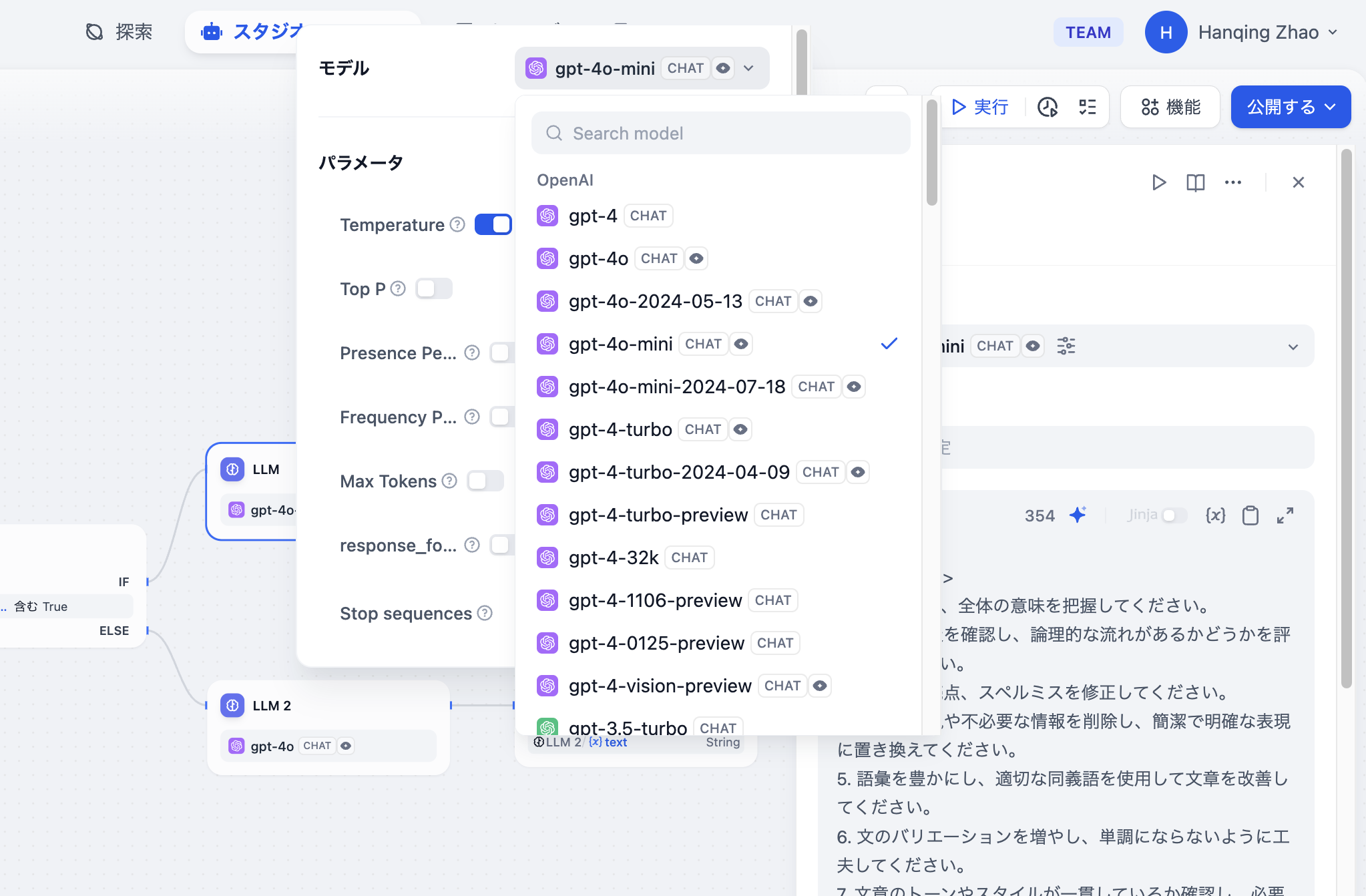Open the run history clock icon
Image resolution: width=1366 pixels, height=896 pixels.
click(x=1048, y=107)
